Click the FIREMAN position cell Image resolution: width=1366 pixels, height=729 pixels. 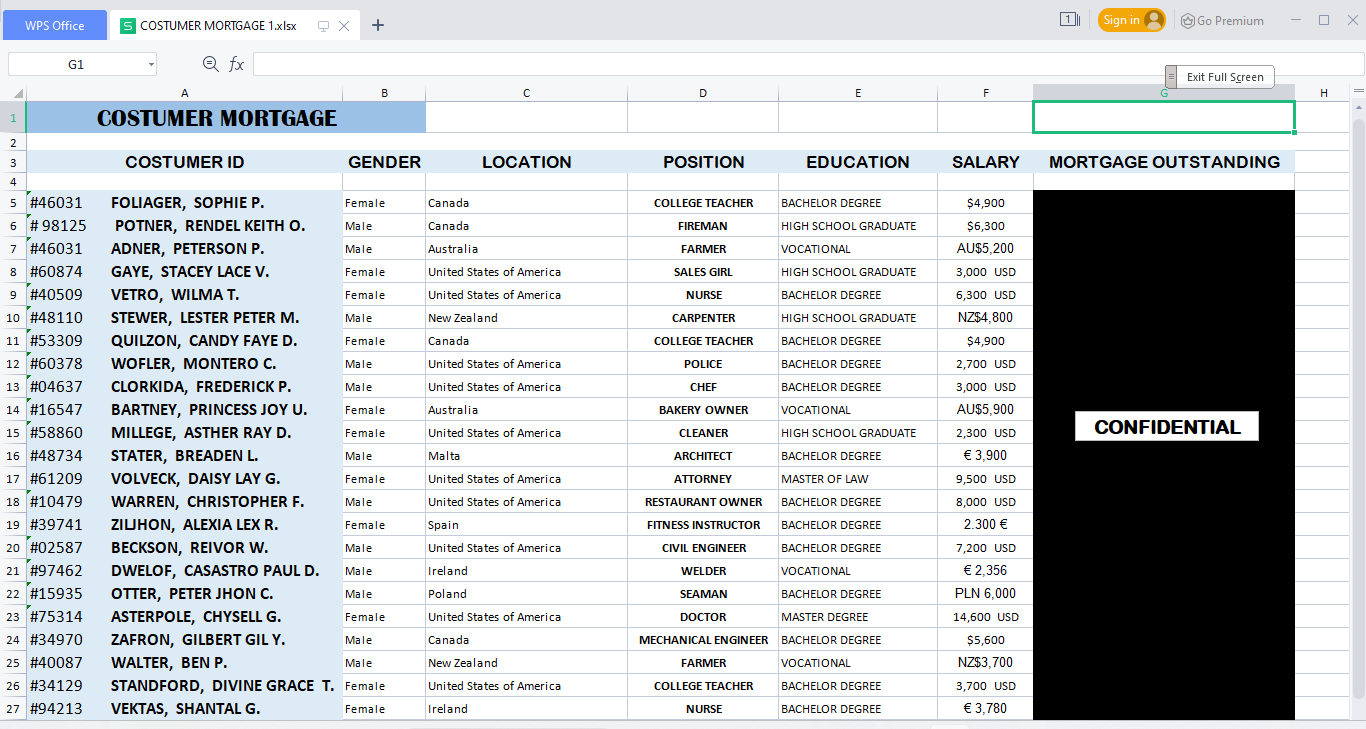point(703,226)
